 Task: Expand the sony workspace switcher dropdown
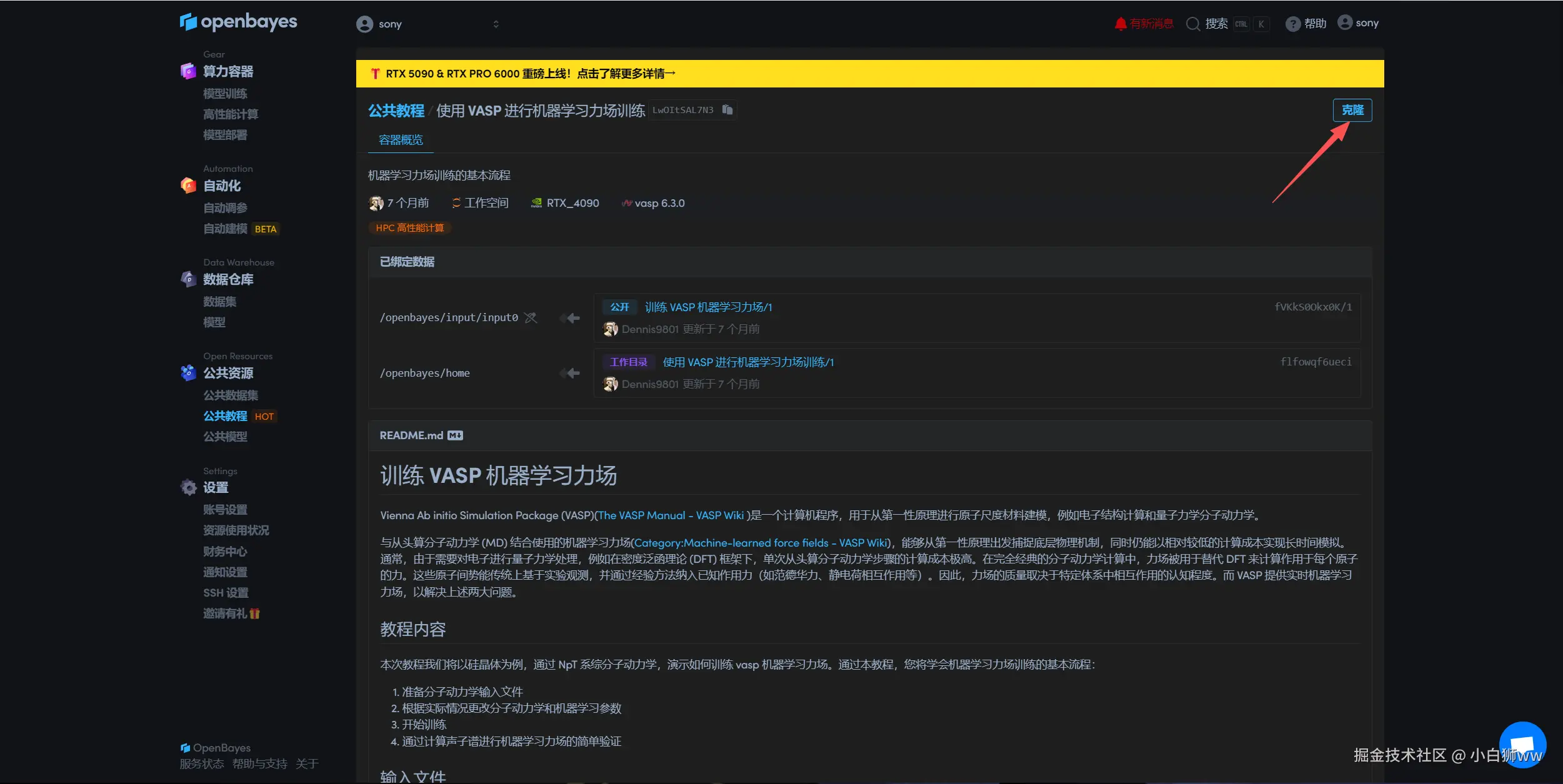tap(496, 24)
